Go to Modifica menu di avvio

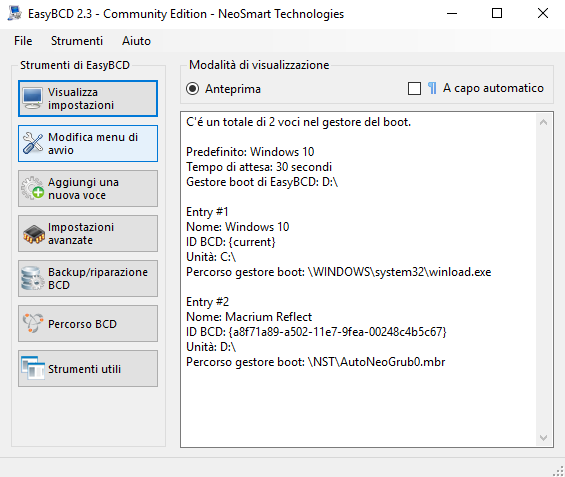[88, 143]
